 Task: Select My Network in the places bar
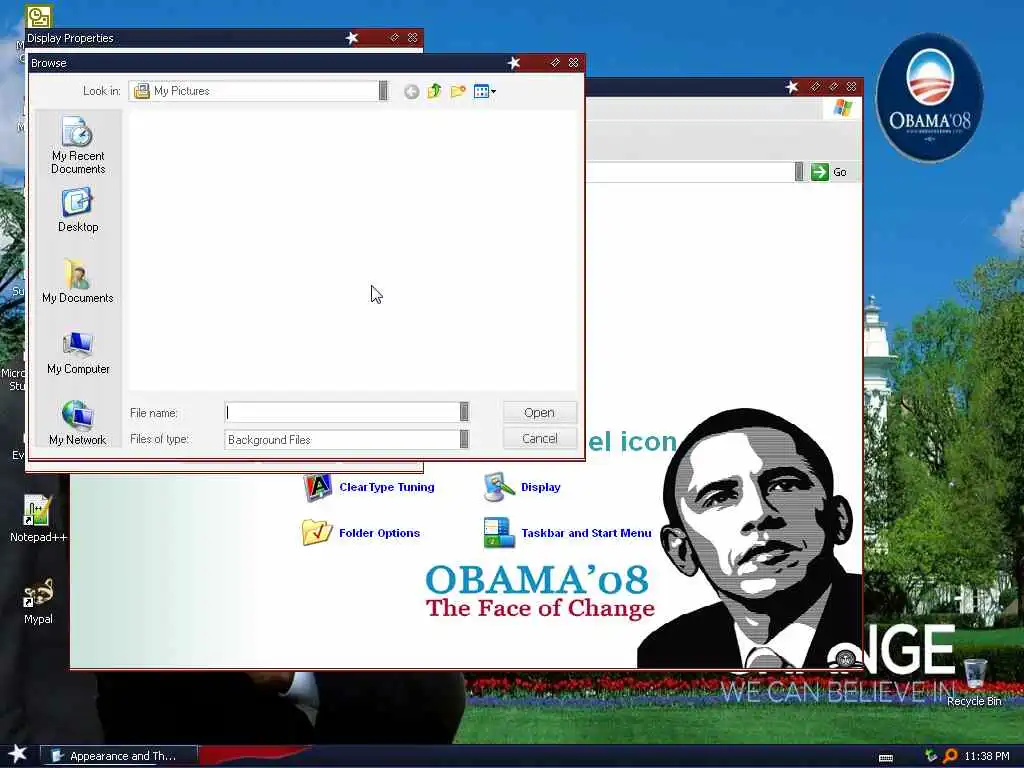pyautogui.click(x=78, y=423)
